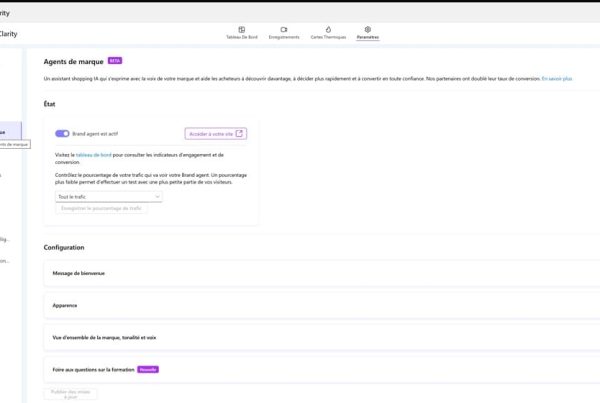The width and height of the screenshot is (600, 403).
Task: Expand Vue d'ensemble de la marque section
Action: (322, 338)
